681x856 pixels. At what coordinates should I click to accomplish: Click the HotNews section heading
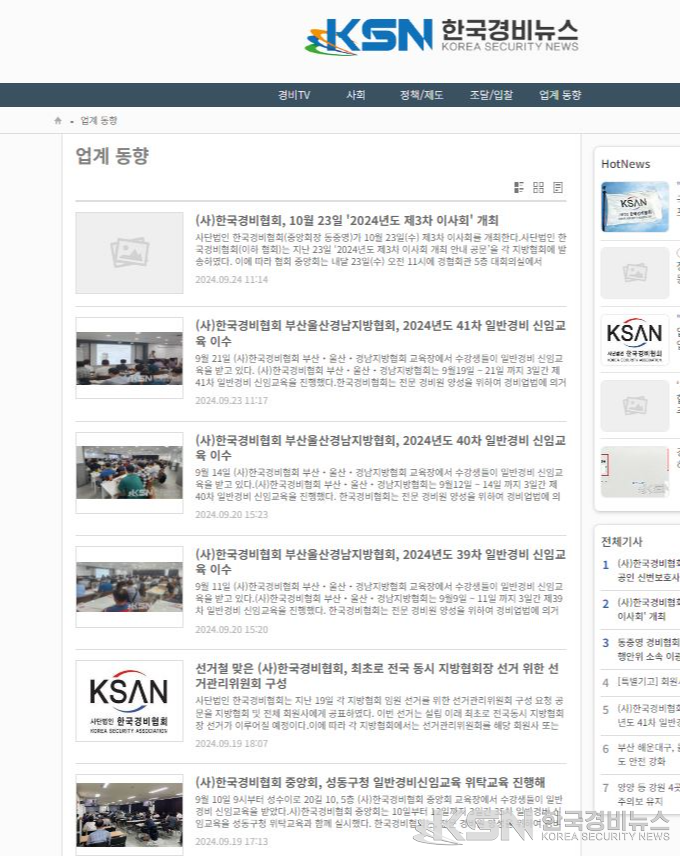pyautogui.click(x=625, y=164)
